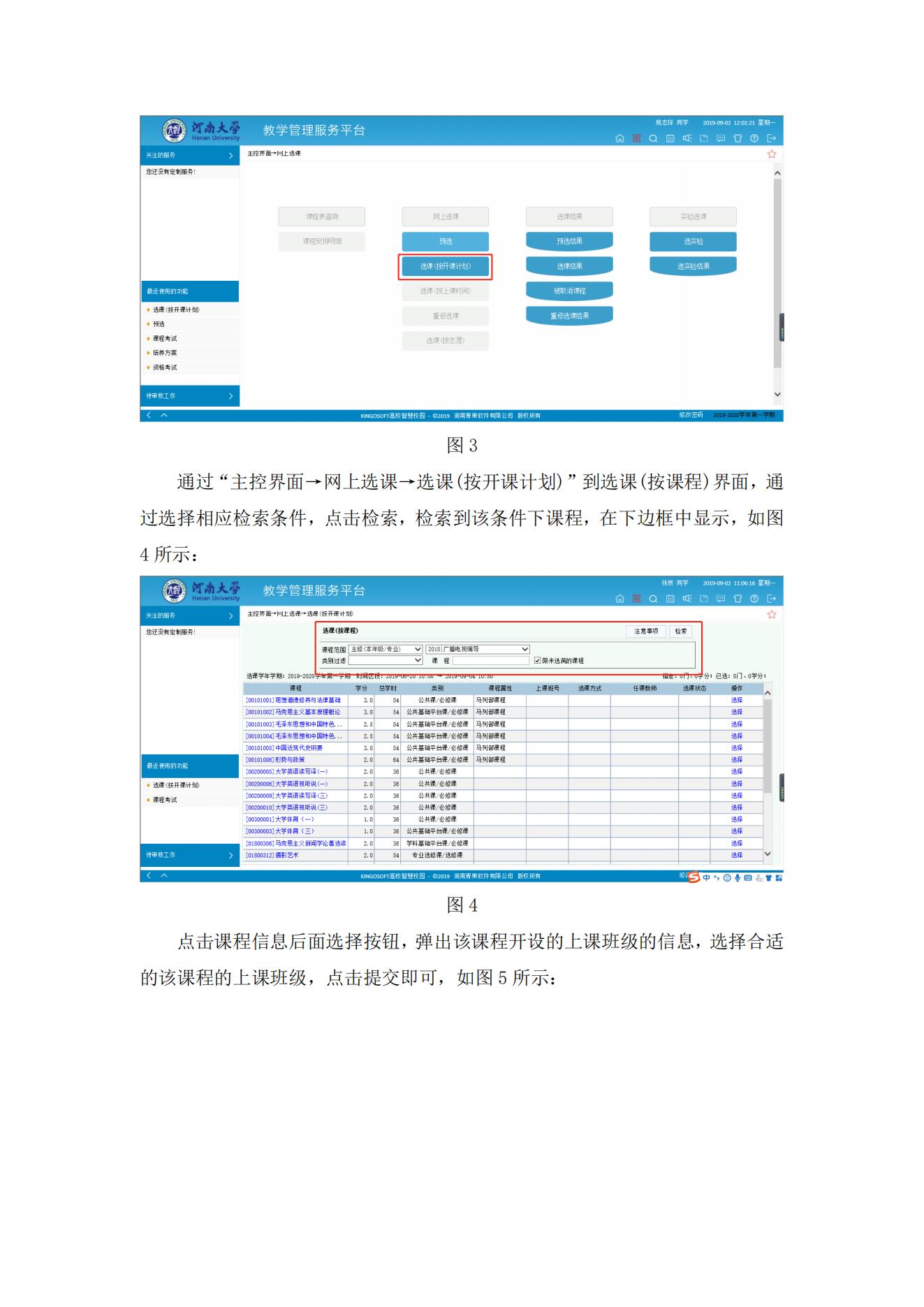
Task: Click the logout icon in the lower screenshot header
Action: 771,599
